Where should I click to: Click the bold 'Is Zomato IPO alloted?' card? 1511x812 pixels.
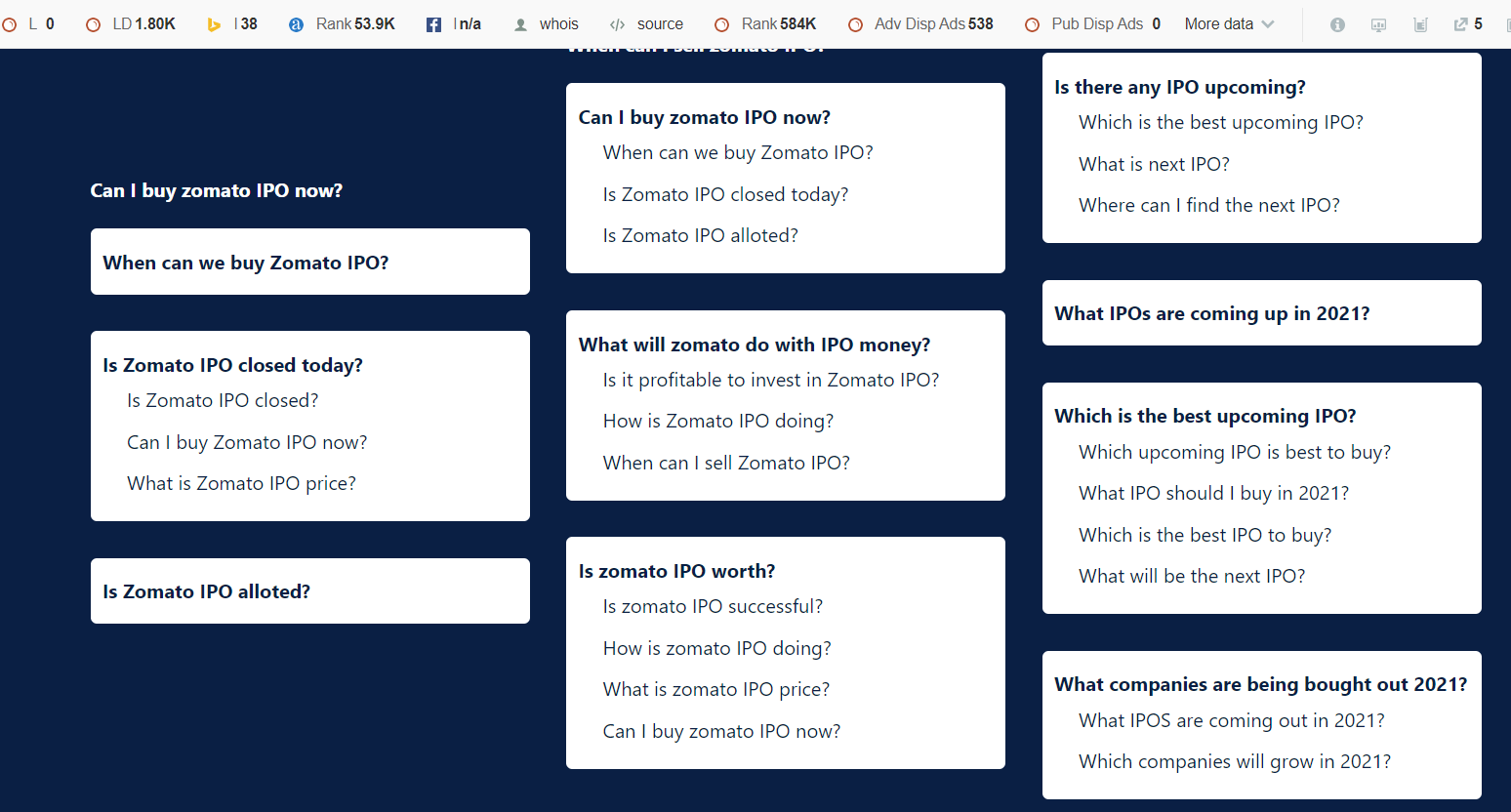310,591
